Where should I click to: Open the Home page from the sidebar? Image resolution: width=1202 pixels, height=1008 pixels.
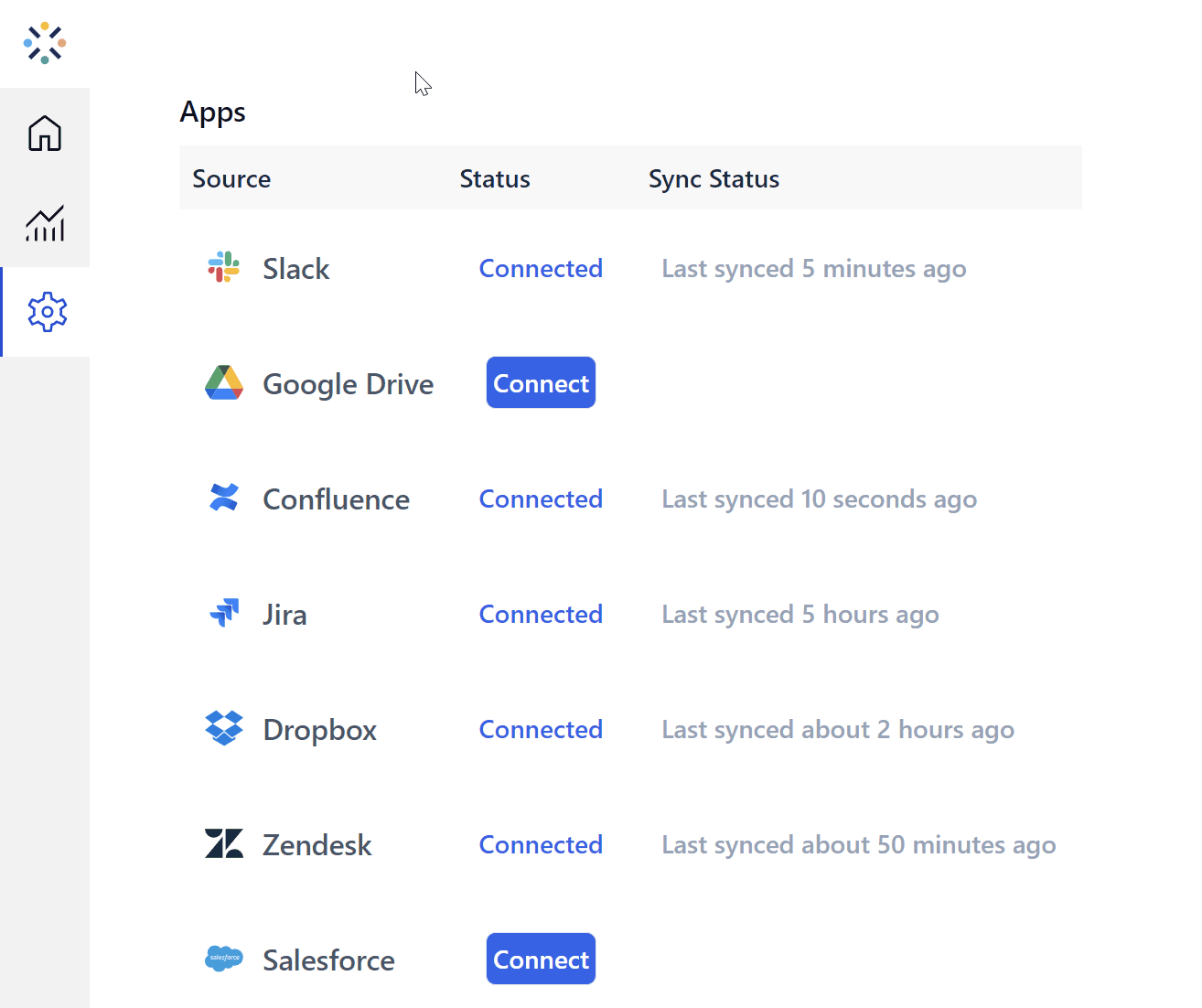45,134
